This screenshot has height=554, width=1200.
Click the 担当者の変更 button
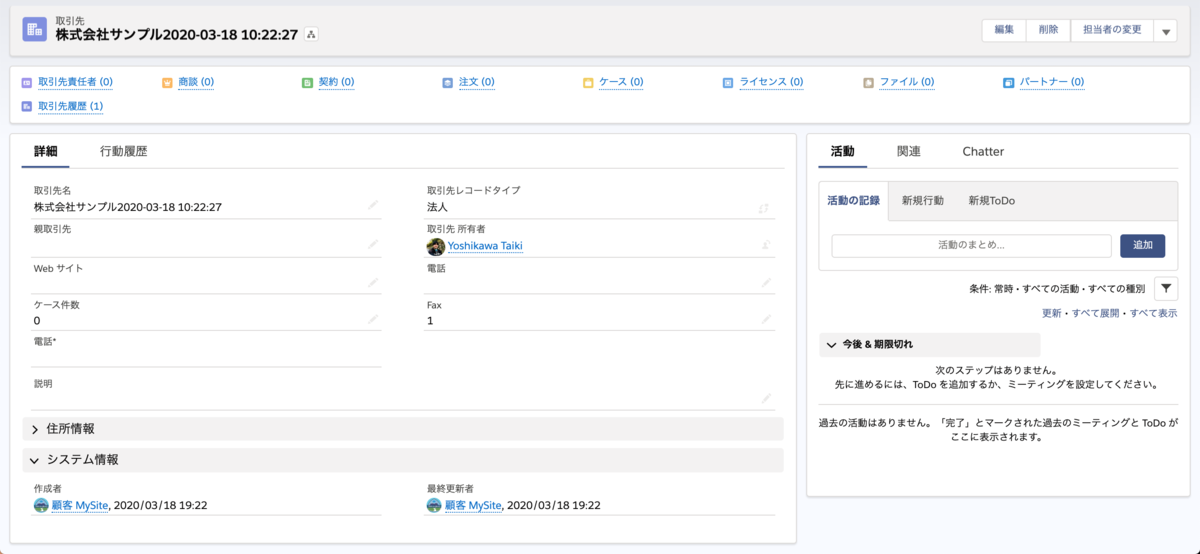point(1112,30)
